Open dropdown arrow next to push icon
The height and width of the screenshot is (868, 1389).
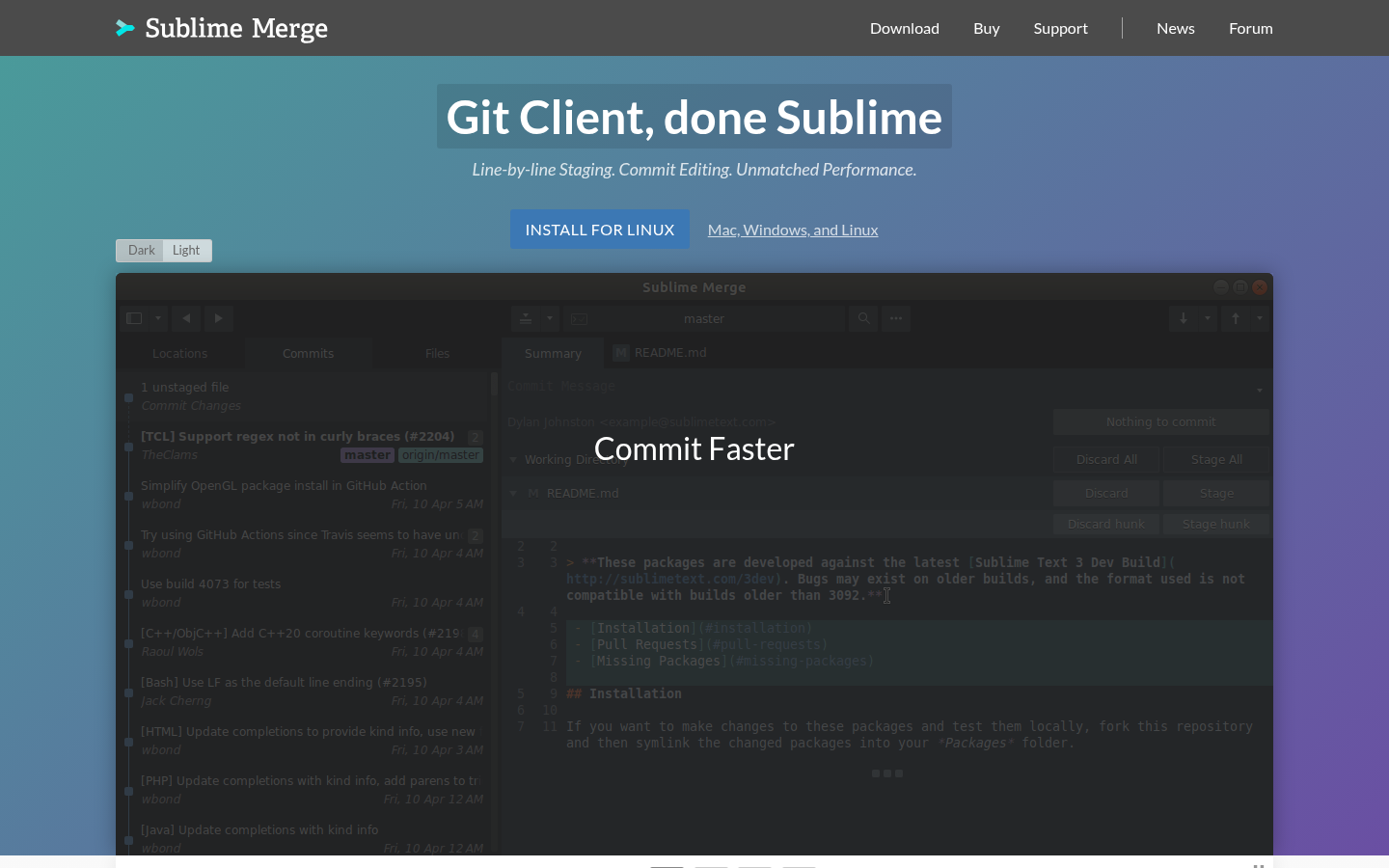(x=1259, y=318)
